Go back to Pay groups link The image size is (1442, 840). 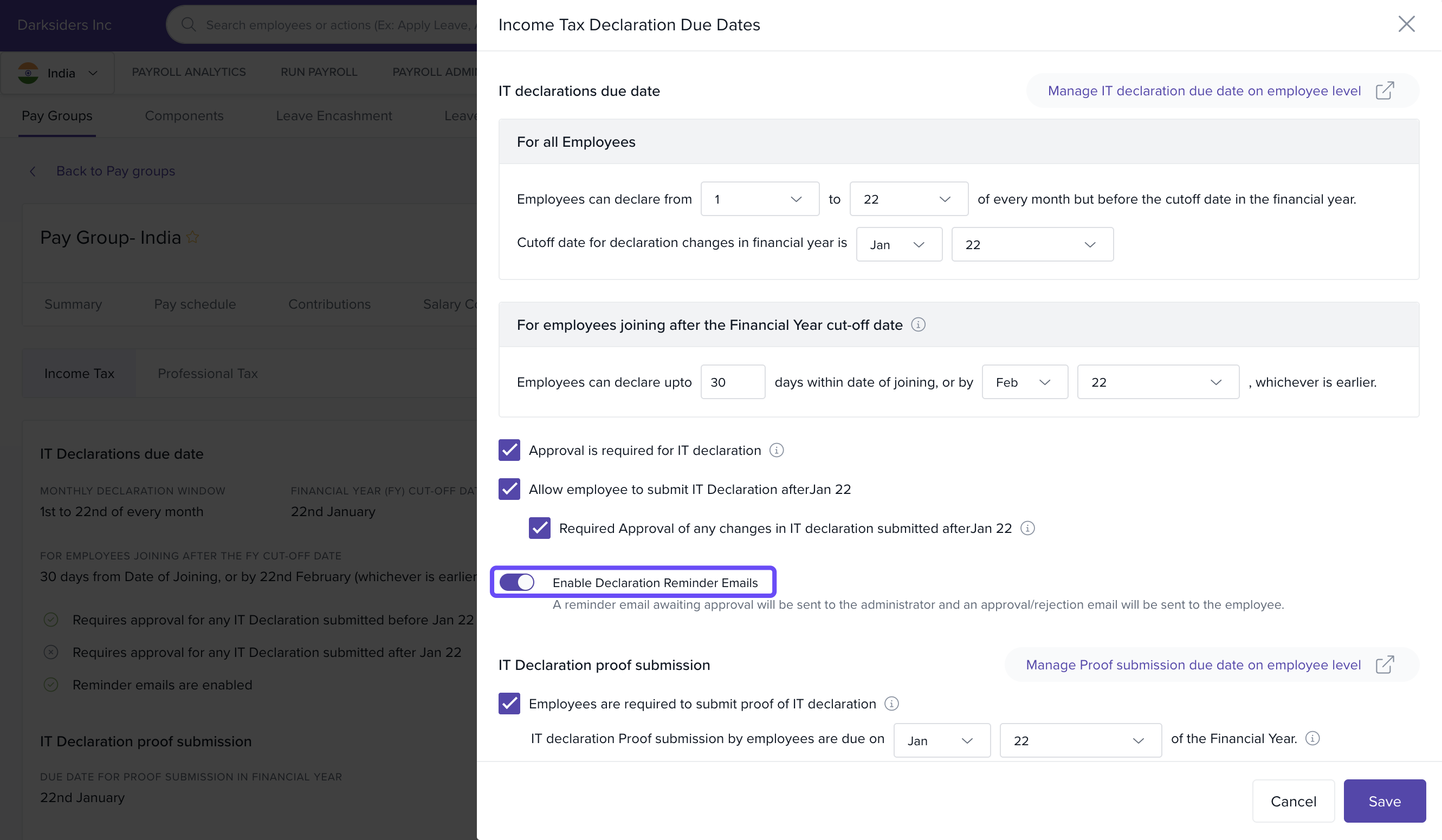tap(115, 171)
